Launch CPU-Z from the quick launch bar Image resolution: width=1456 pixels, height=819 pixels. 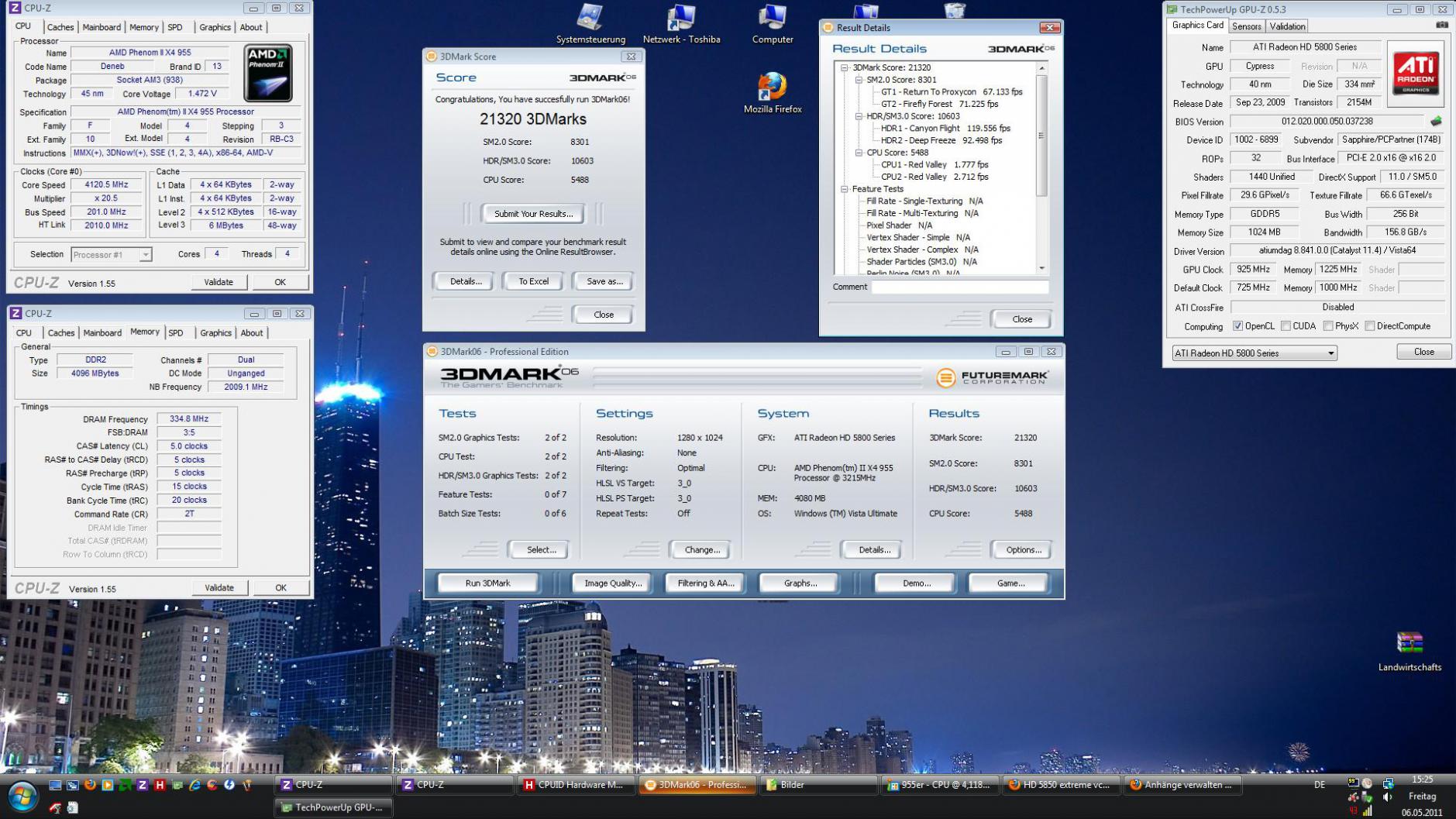(143, 785)
